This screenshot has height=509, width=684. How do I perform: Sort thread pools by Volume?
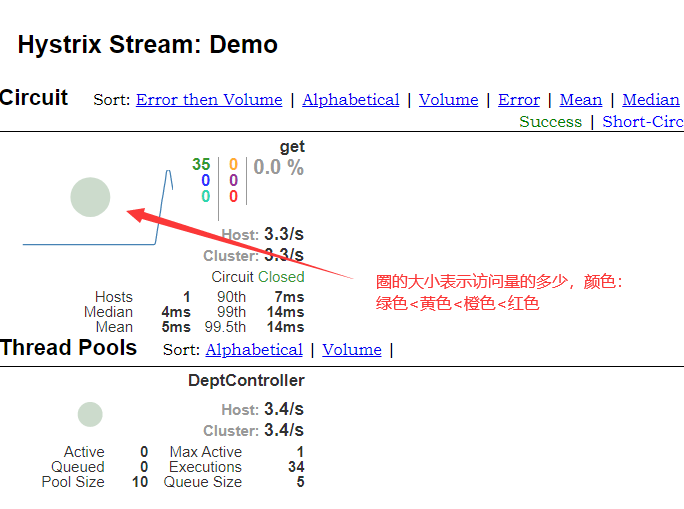click(x=352, y=349)
